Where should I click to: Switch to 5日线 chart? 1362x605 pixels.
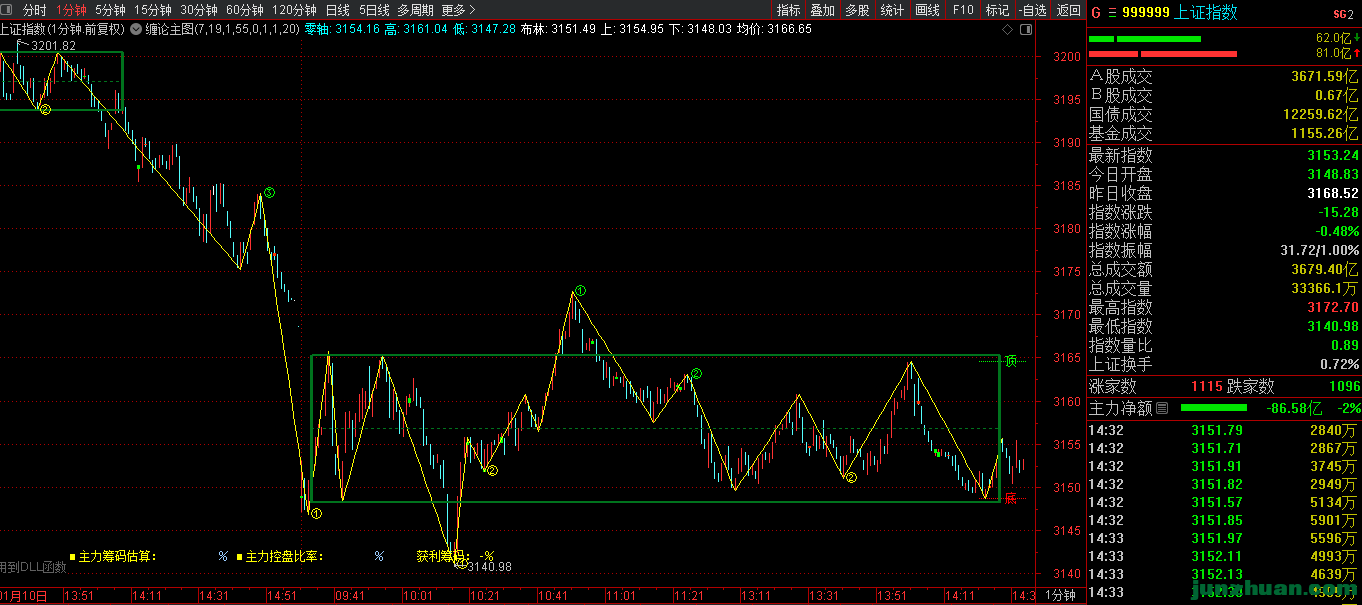374,10
